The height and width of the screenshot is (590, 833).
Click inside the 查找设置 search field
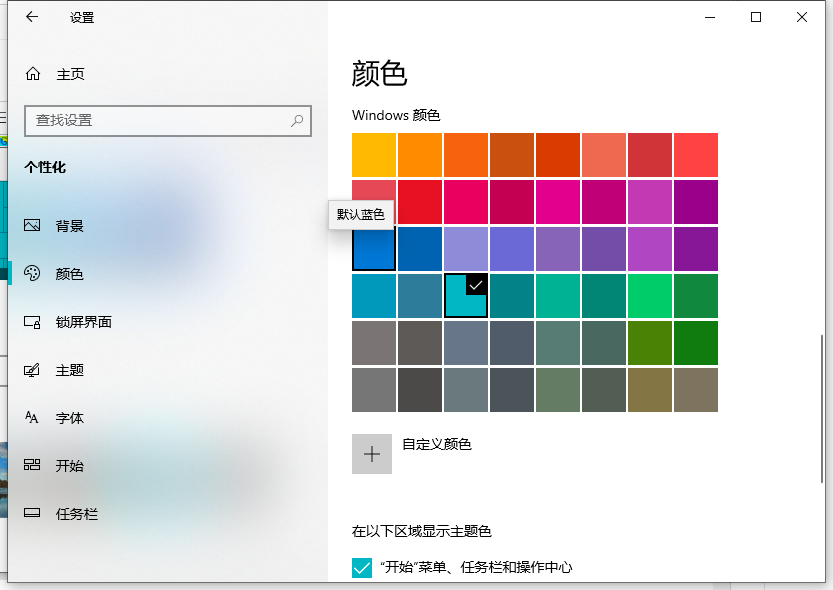[x=150, y=120]
